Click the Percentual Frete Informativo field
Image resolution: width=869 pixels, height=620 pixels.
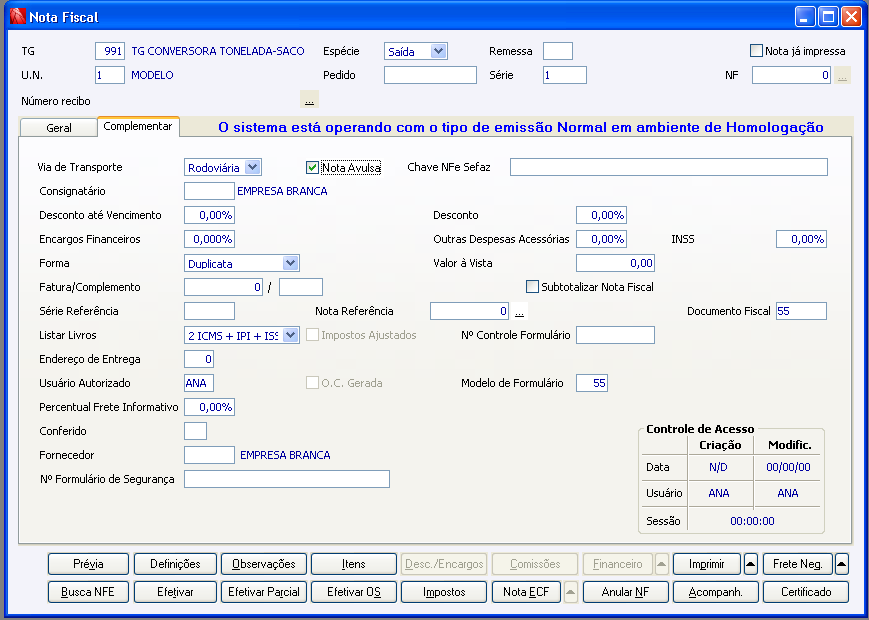point(209,407)
